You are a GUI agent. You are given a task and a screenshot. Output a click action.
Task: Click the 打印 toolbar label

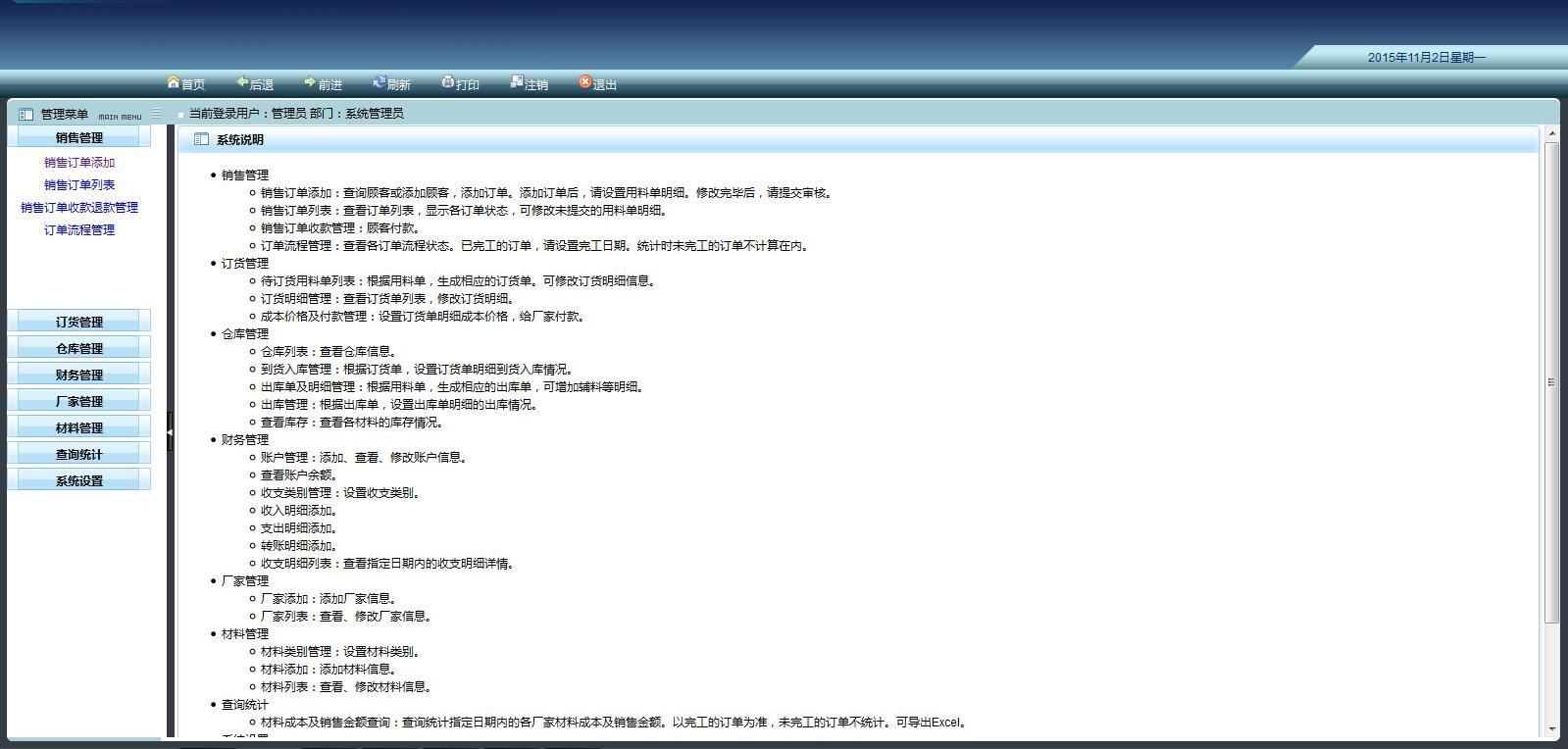pyautogui.click(x=468, y=85)
